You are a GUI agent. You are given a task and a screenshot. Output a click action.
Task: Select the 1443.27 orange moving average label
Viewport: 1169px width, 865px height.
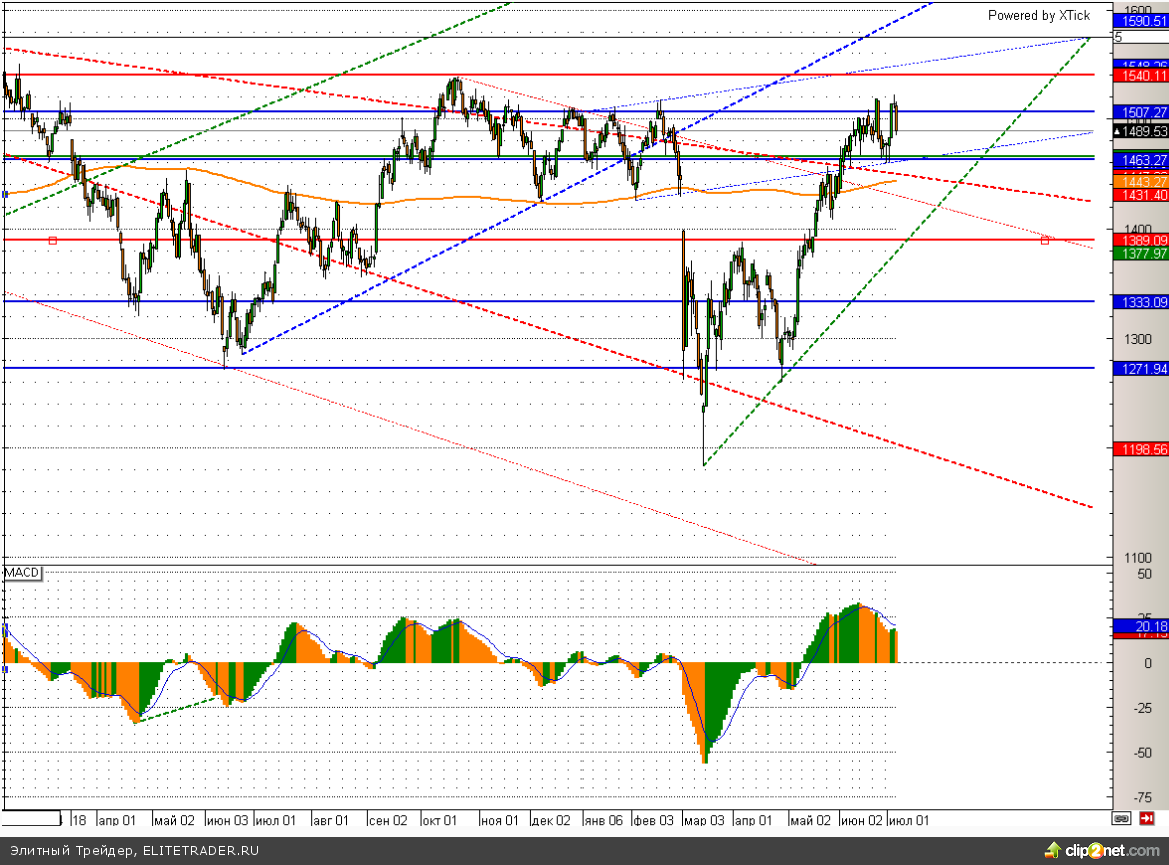click(1141, 182)
